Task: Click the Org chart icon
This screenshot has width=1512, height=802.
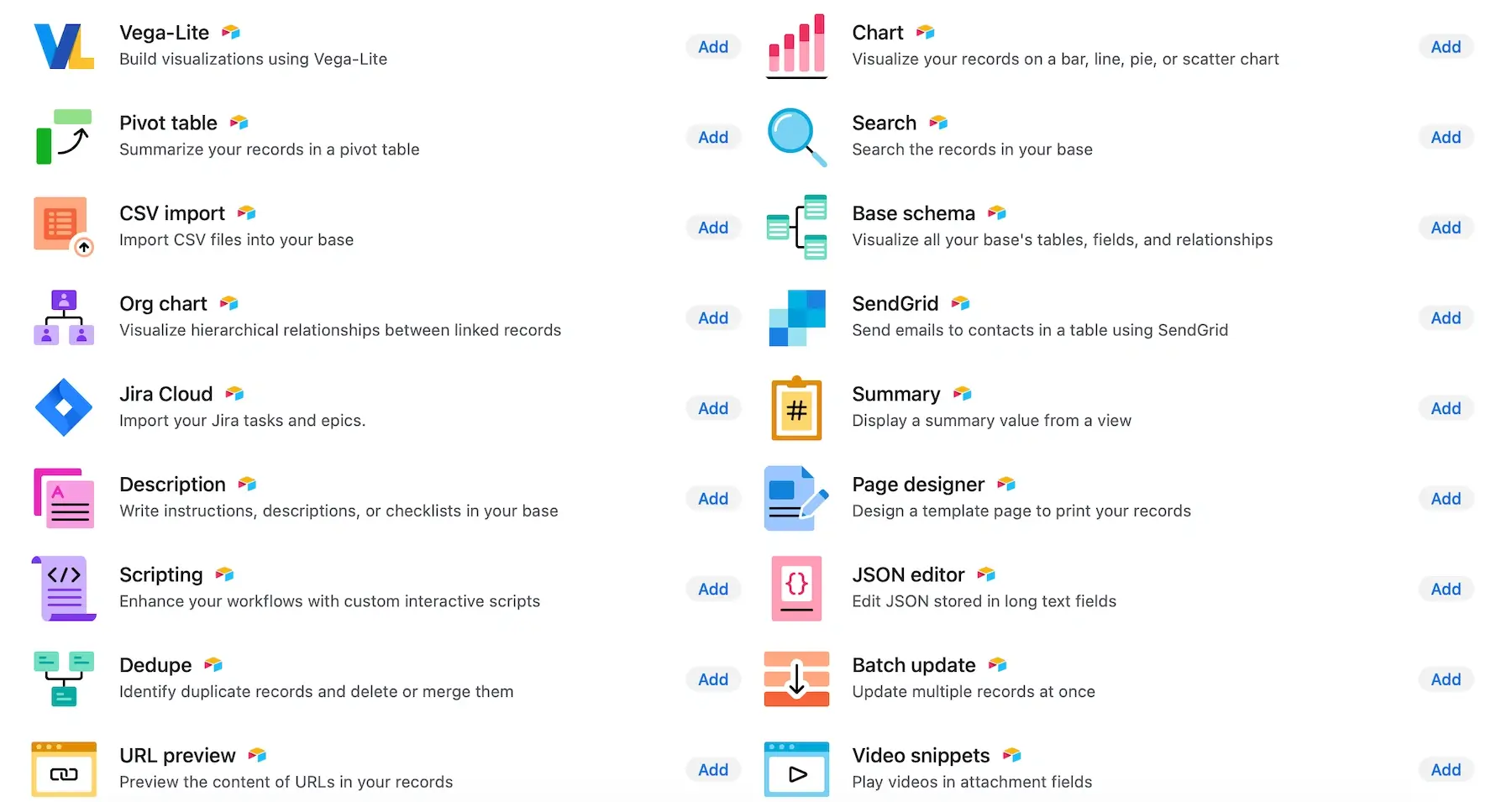Action: (63, 317)
